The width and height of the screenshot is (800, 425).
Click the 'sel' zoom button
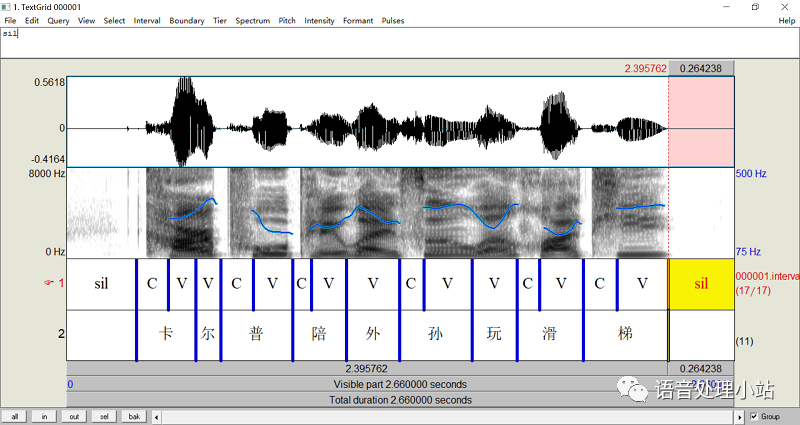(104, 416)
